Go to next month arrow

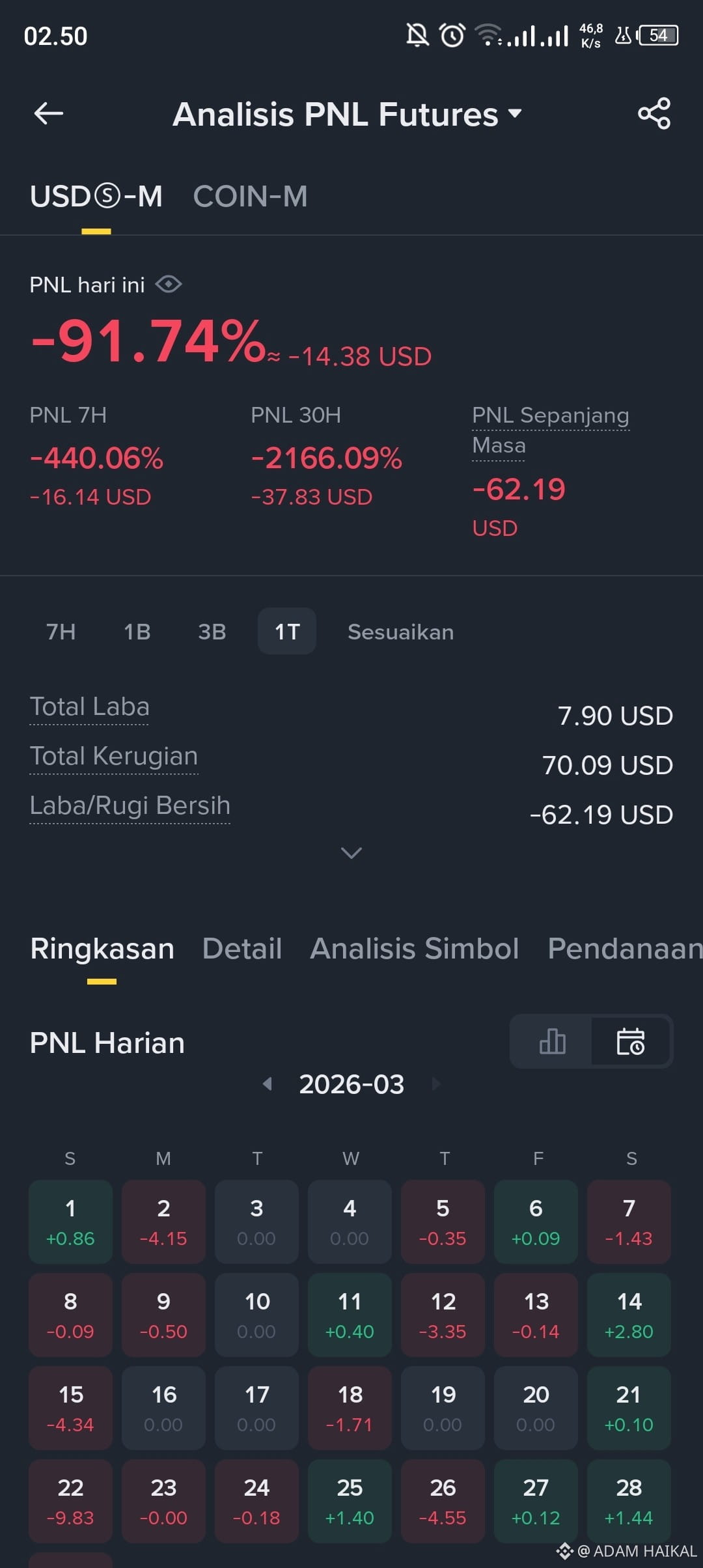(436, 1084)
